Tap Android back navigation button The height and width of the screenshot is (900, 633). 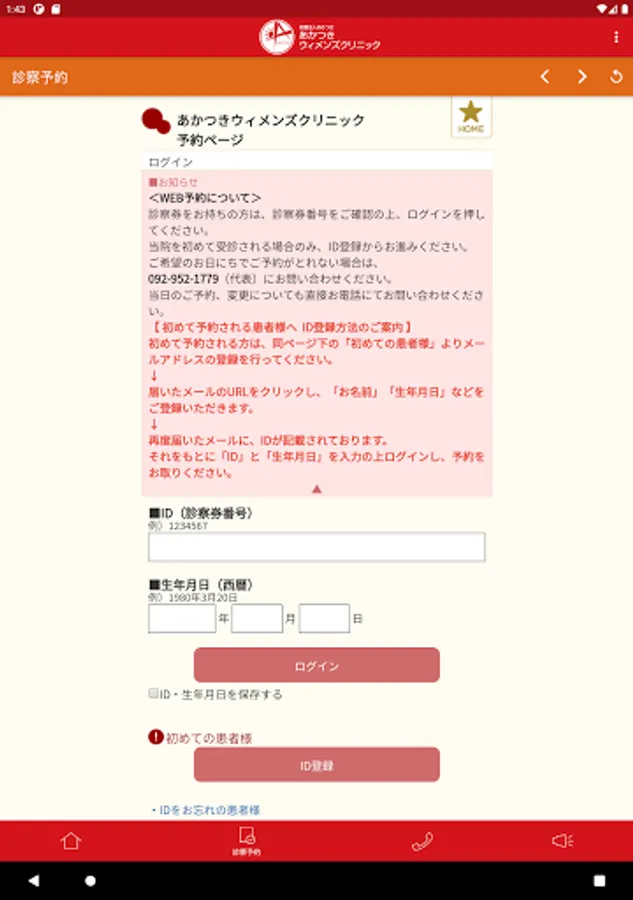(x=34, y=880)
